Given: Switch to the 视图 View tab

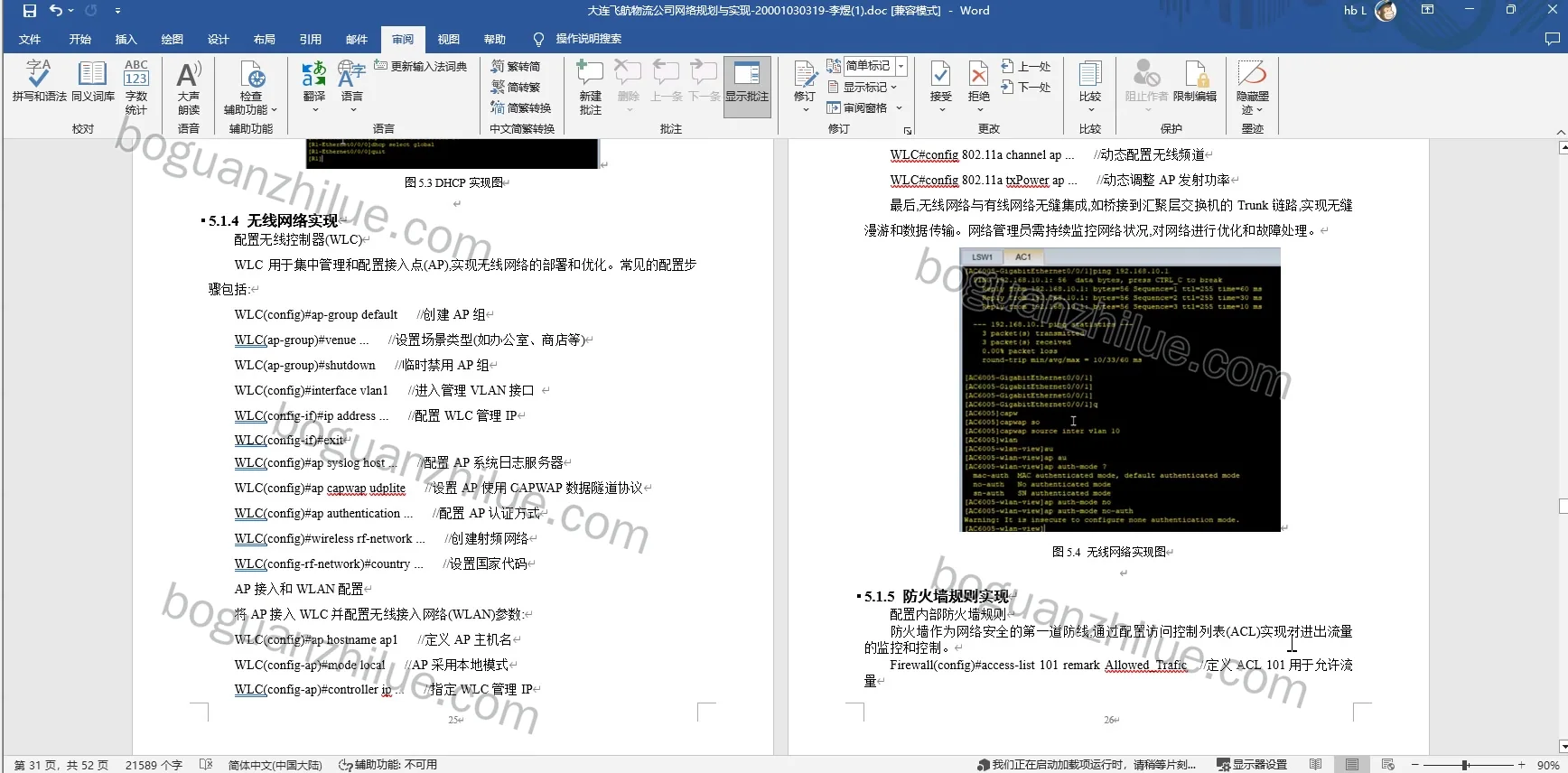Looking at the screenshot, I should tap(449, 39).
